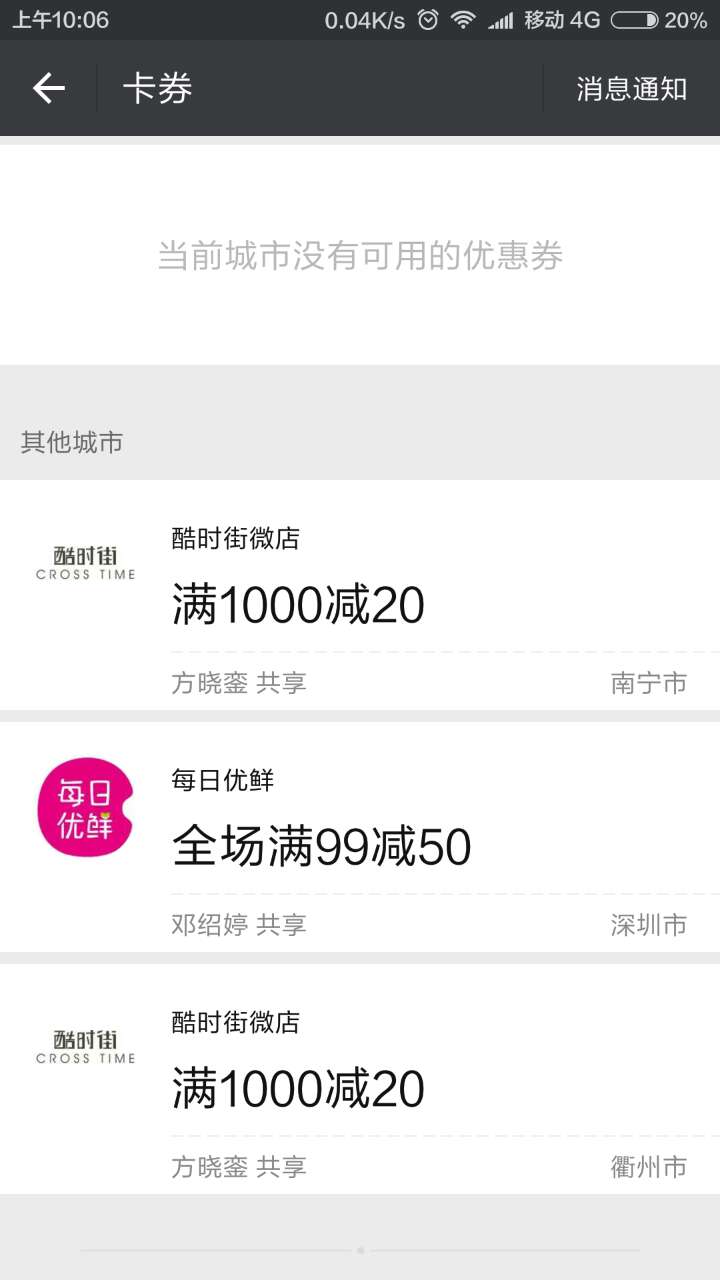The height and width of the screenshot is (1280, 720).
Task: Tap the 南宁市 city label
Action: [648, 683]
